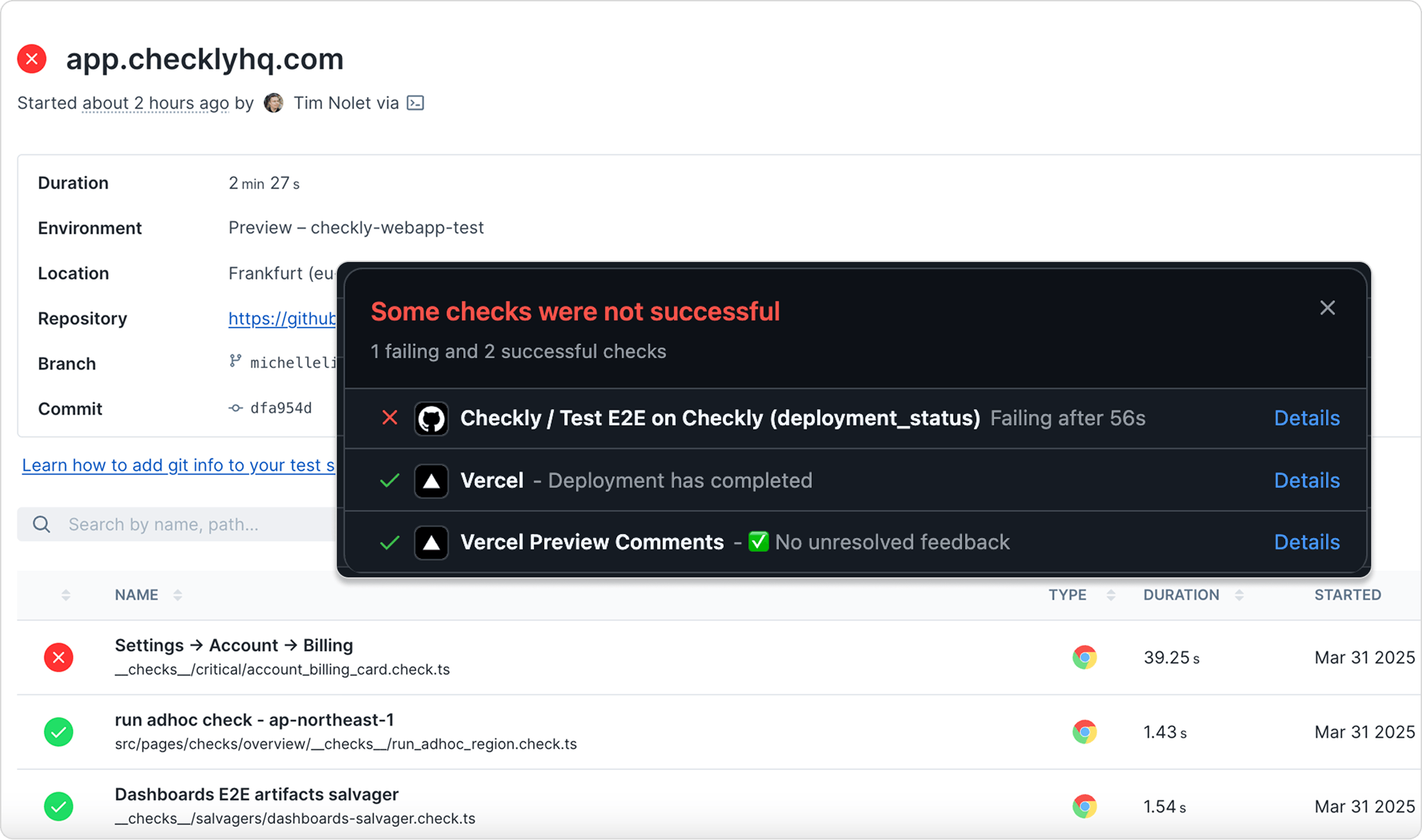Click the red failed status icon beside app.checklyhq.com
Image resolution: width=1422 pixels, height=840 pixels.
tap(31, 59)
